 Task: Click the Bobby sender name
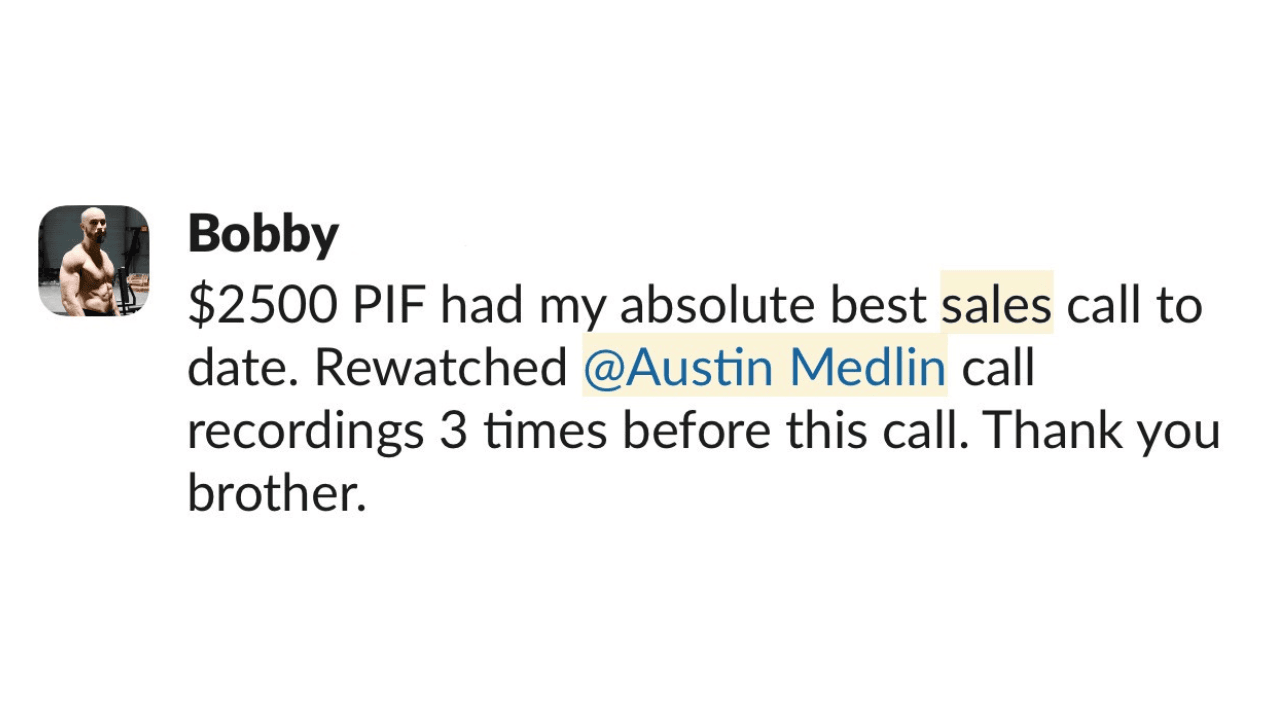point(263,235)
